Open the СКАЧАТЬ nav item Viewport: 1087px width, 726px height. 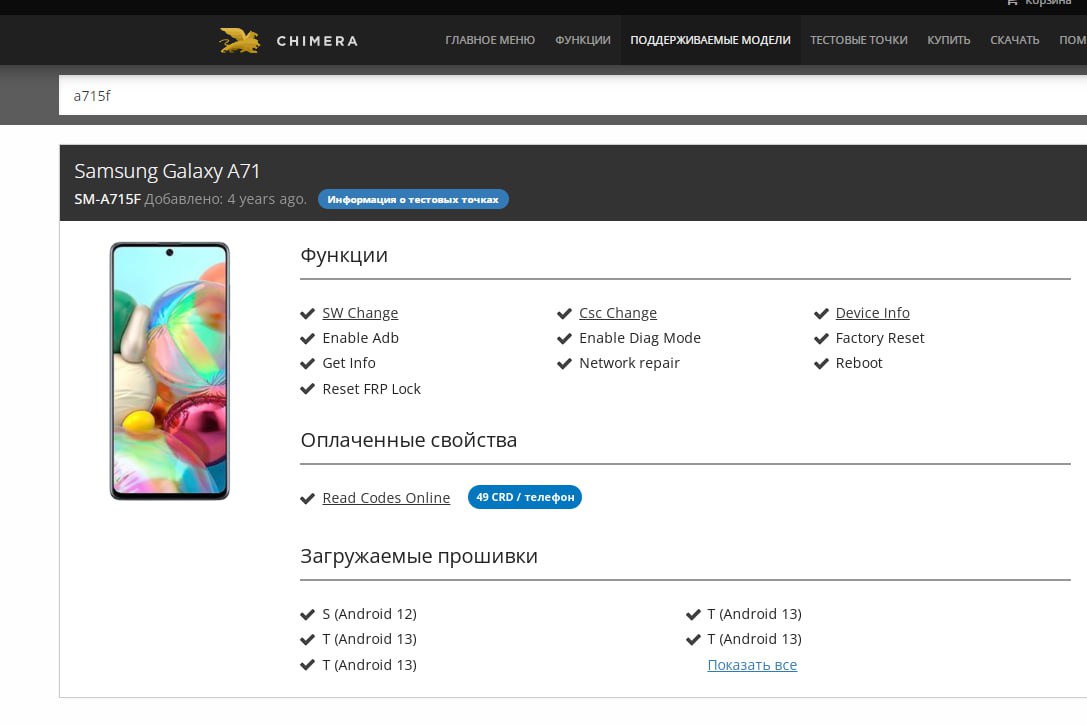[x=1015, y=40]
